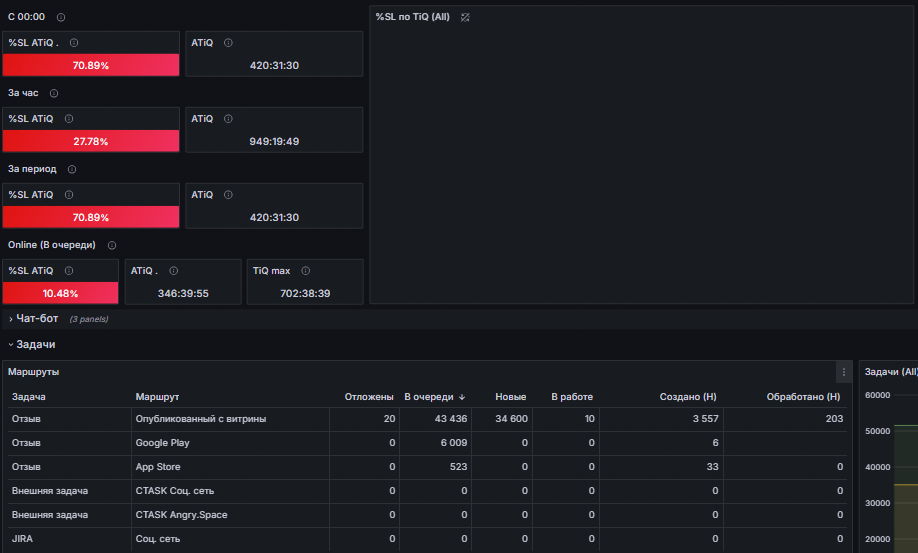
Task: Click the 'JIRA' task cell
Action: 22,539
